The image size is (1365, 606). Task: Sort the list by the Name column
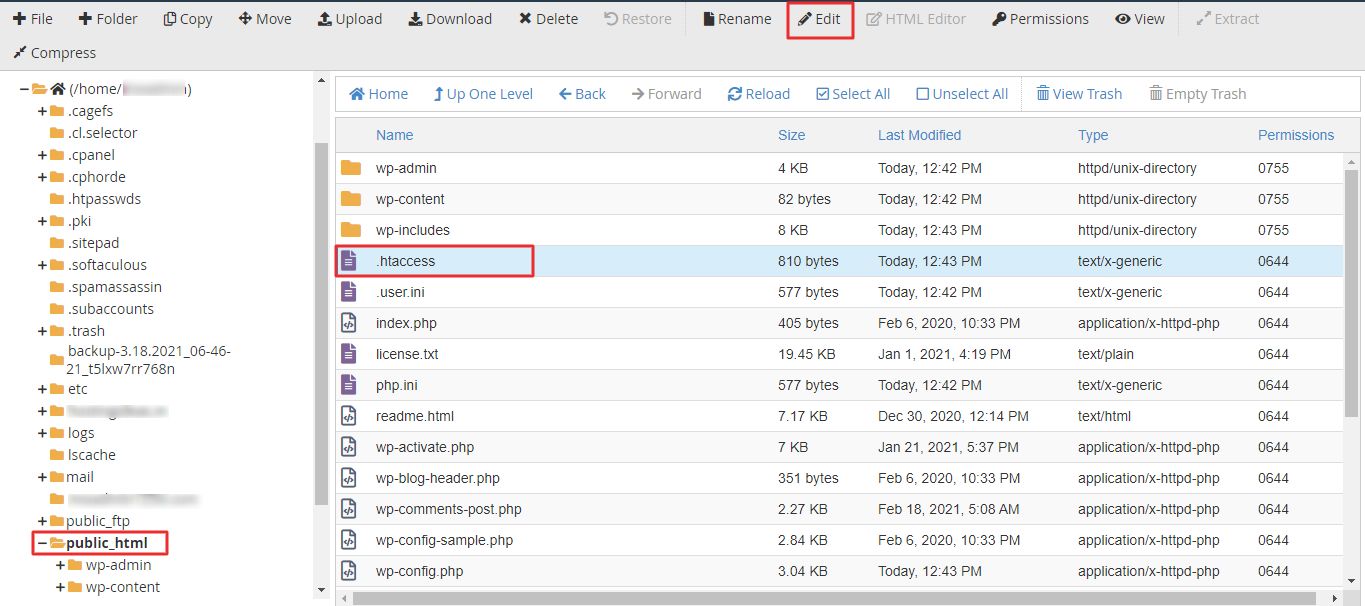point(394,135)
